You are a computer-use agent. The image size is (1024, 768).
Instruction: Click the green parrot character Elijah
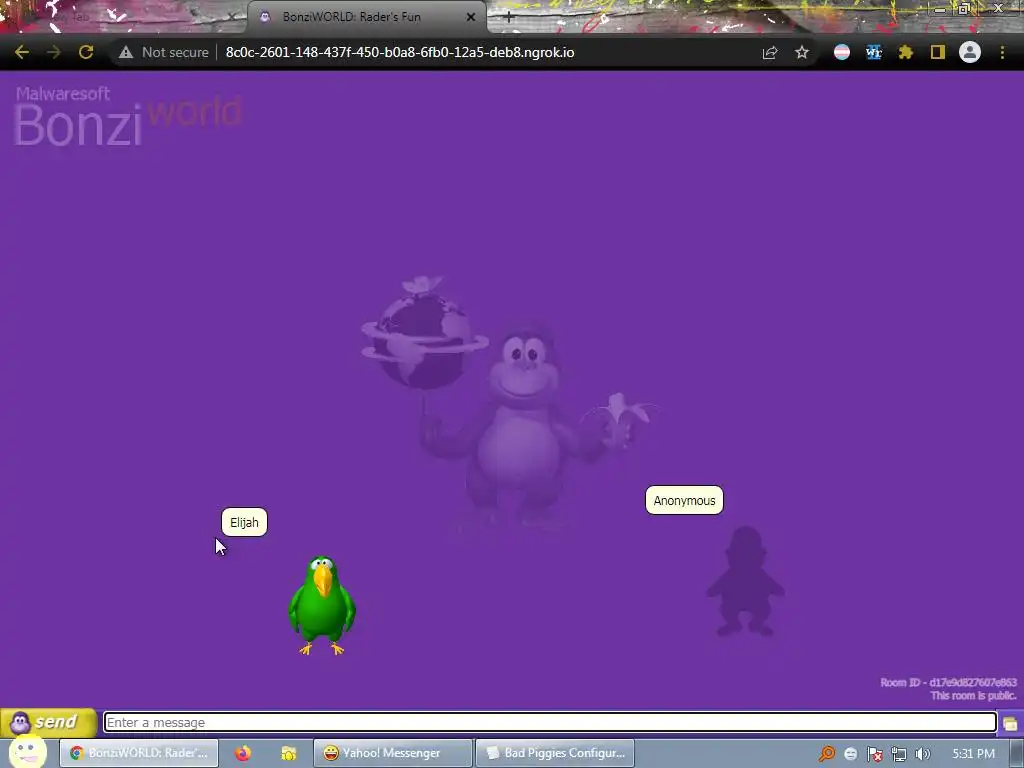pos(322,605)
